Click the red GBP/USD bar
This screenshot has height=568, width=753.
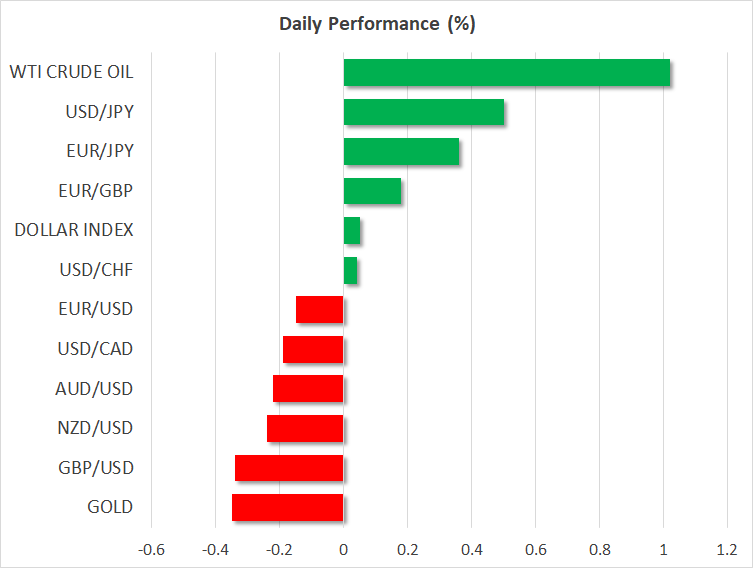tap(289, 467)
